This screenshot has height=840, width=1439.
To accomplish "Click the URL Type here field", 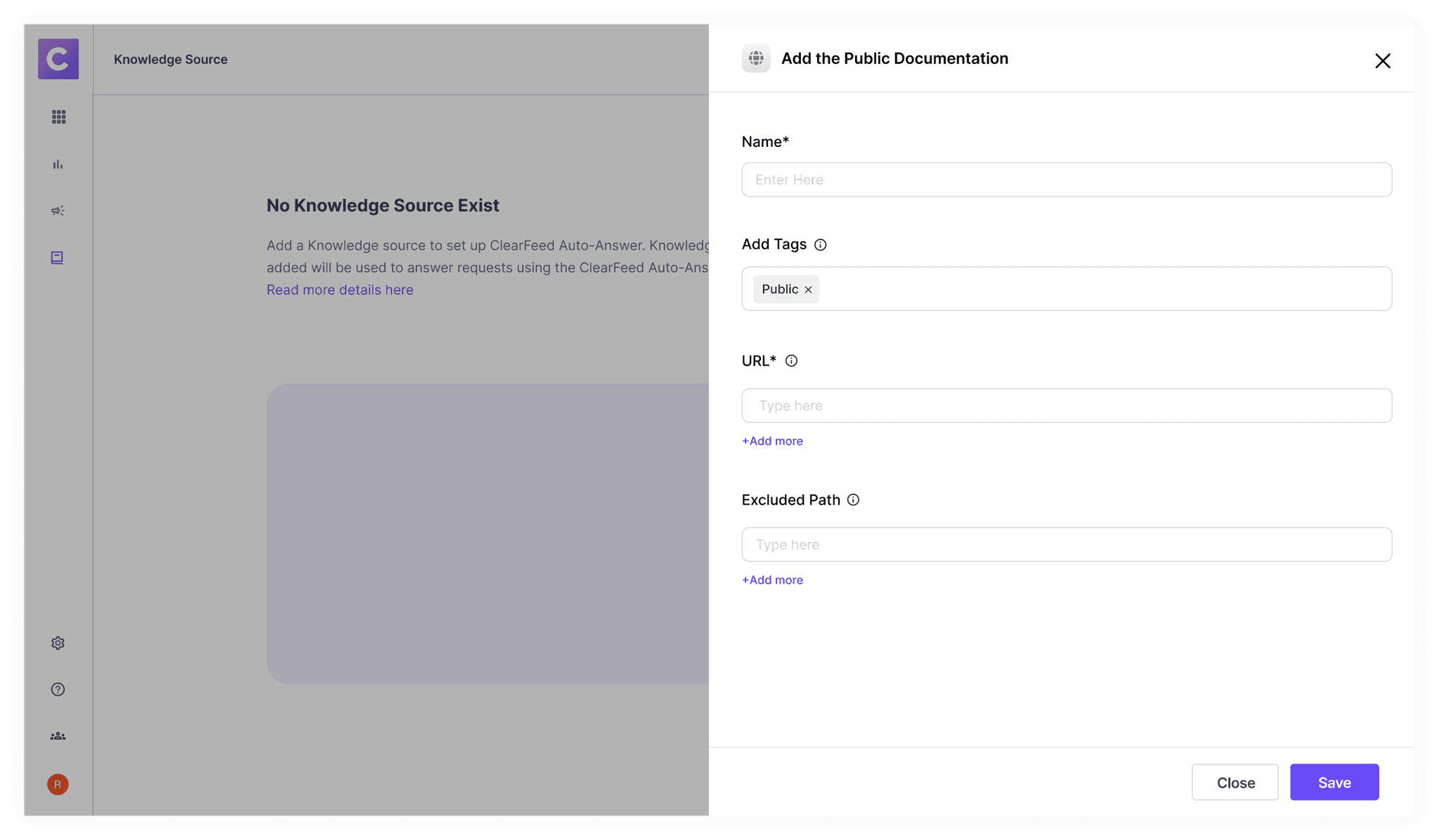I will pos(1066,405).
